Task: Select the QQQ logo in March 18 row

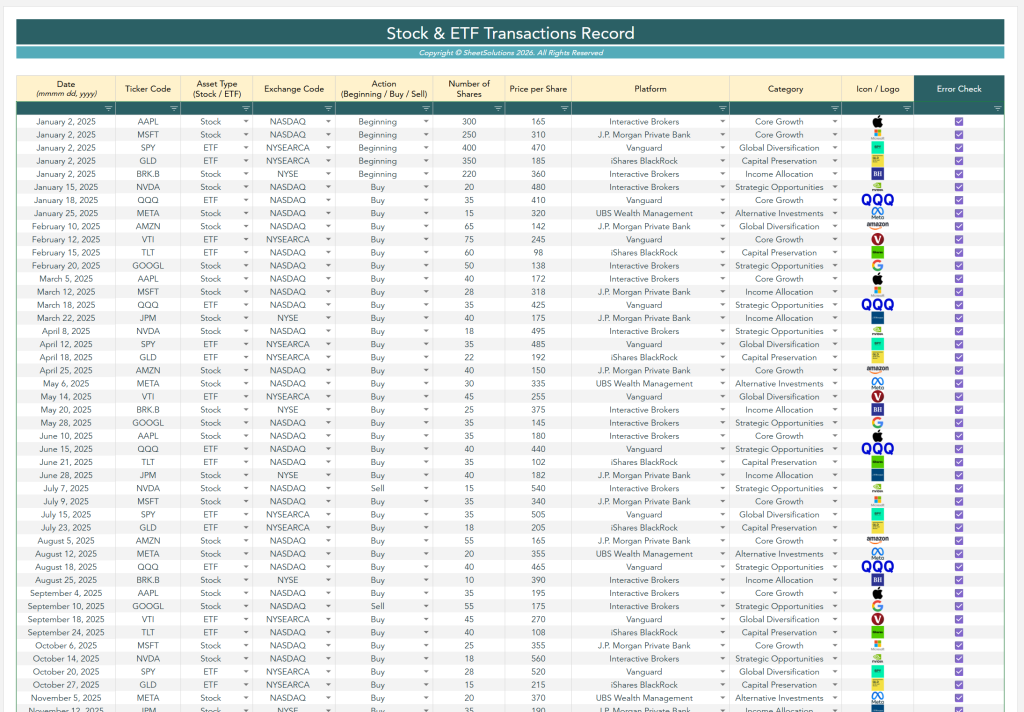Action: pyautogui.click(x=878, y=305)
